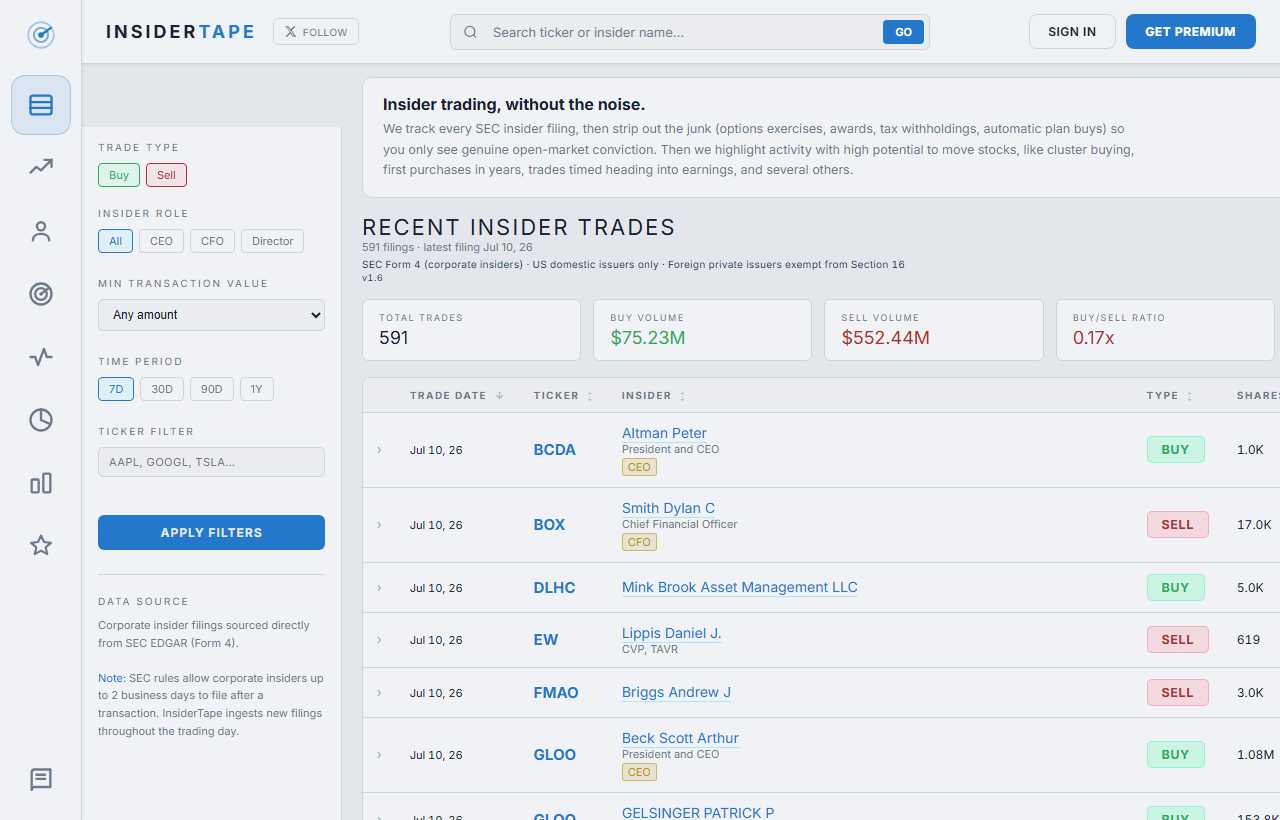This screenshot has width=1280, height=820.
Task: Open the Min Transaction Value dropdown
Action: click(211, 315)
